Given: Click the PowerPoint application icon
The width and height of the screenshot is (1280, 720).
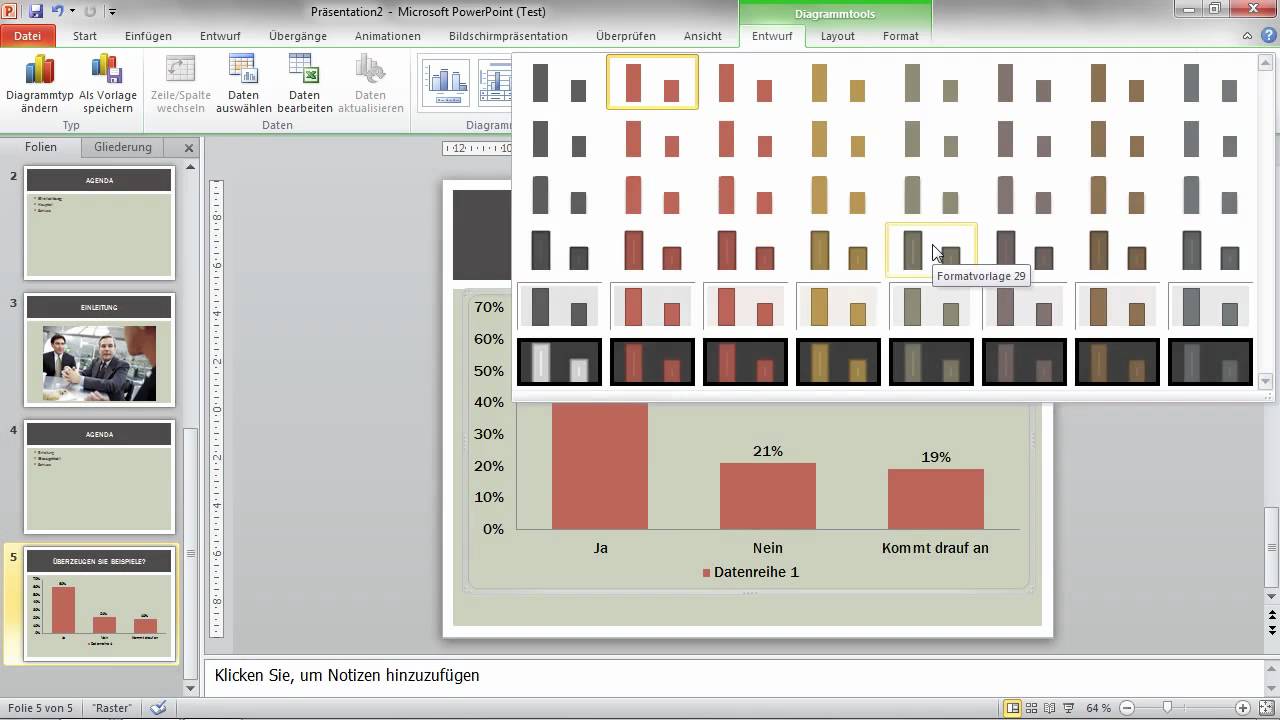Looking at the screenshot, I should click(10, 11).
